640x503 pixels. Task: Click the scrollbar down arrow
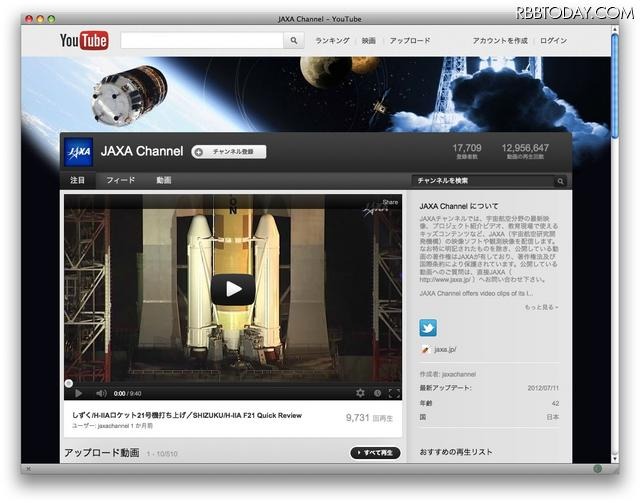615,458
